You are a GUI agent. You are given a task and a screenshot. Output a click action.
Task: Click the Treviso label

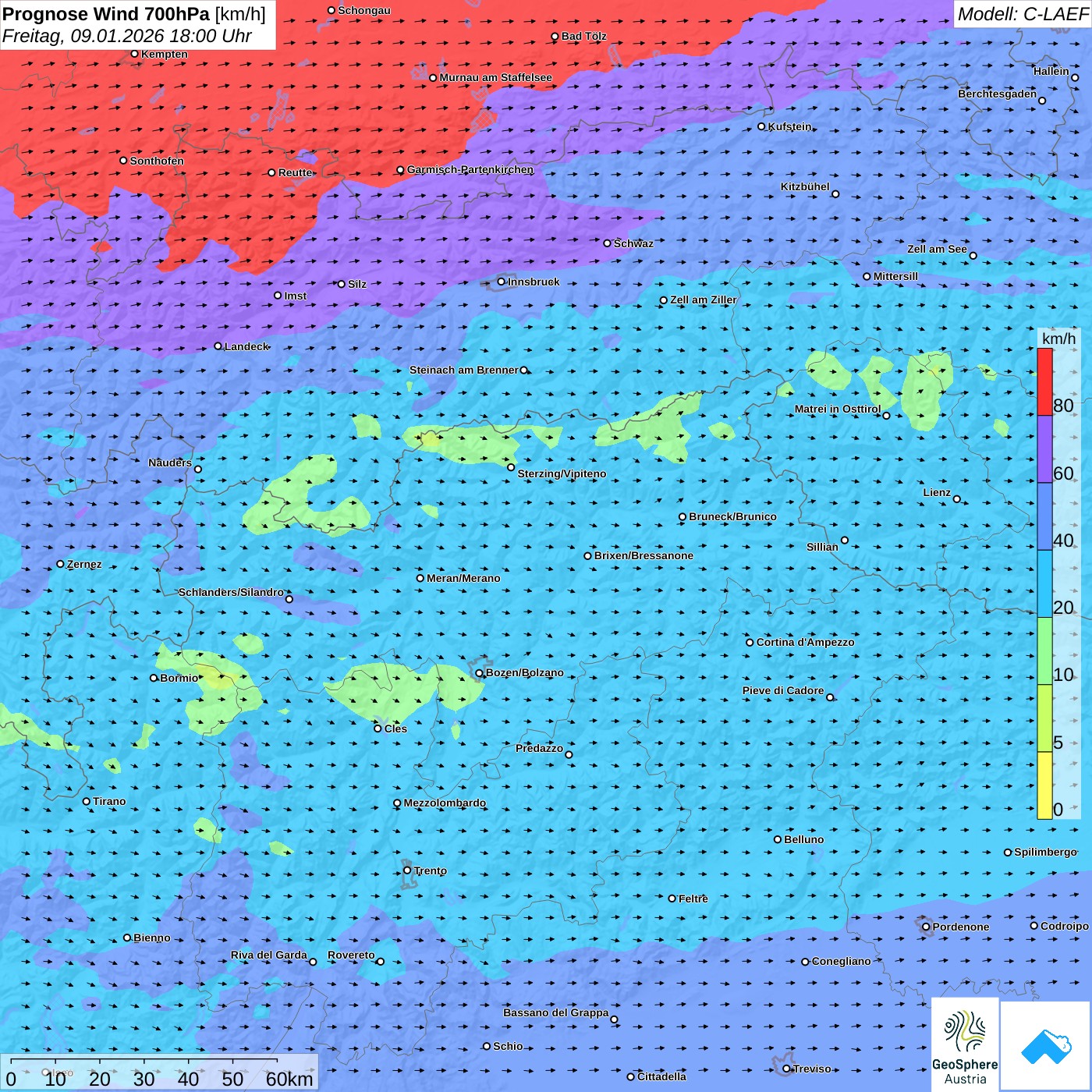[x=812, y=1069]
